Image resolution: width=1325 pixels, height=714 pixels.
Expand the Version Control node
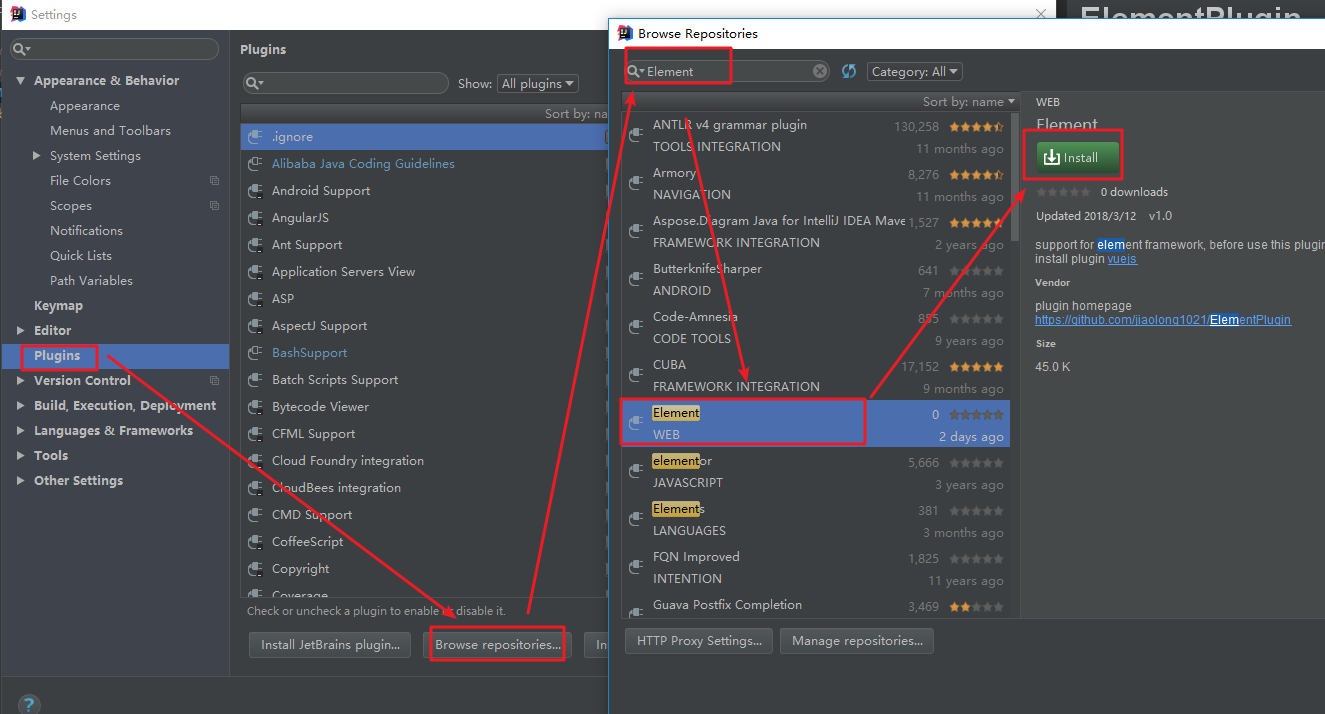click(x=21, y=380)
